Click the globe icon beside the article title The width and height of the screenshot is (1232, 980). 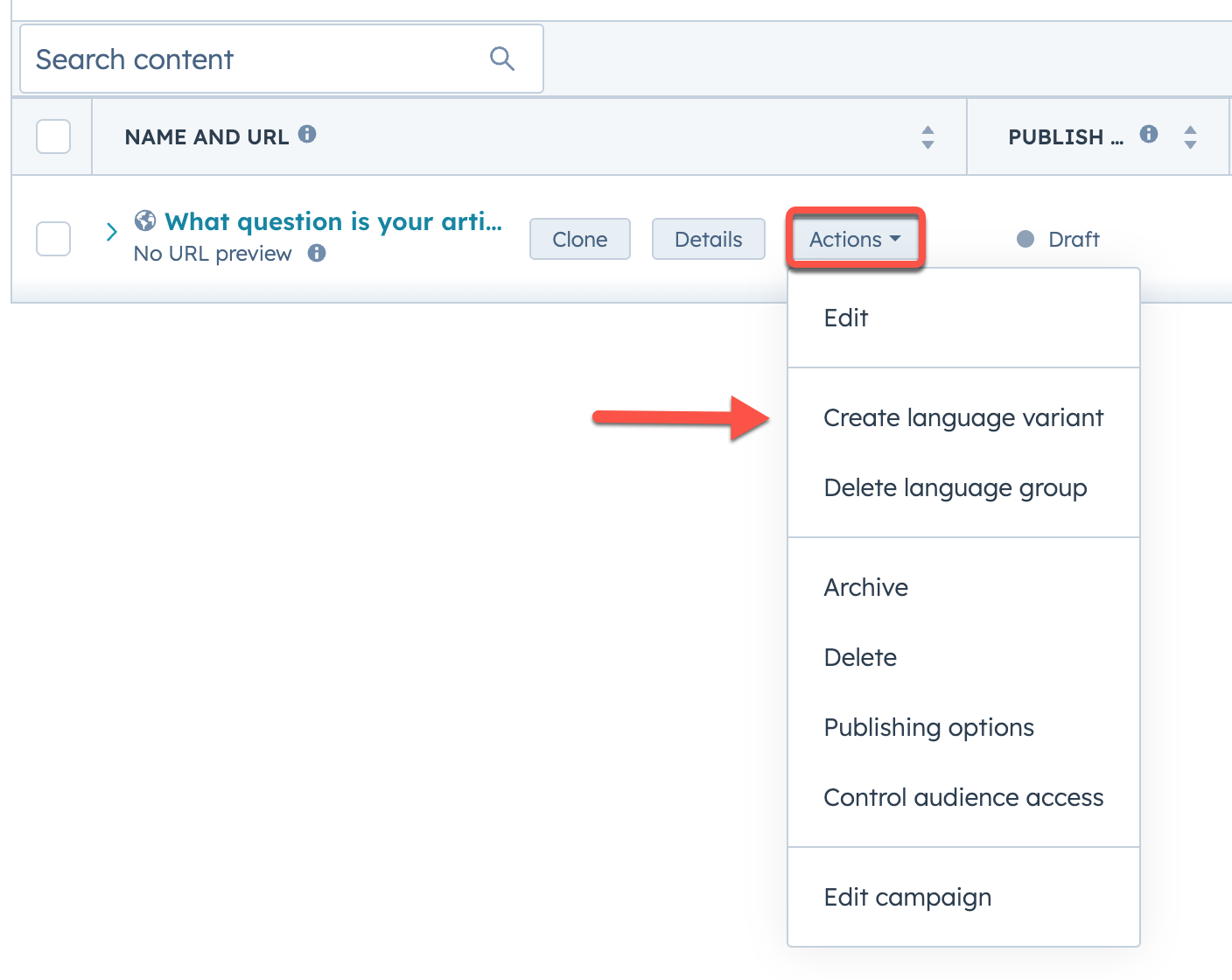[x=143, y=221]
